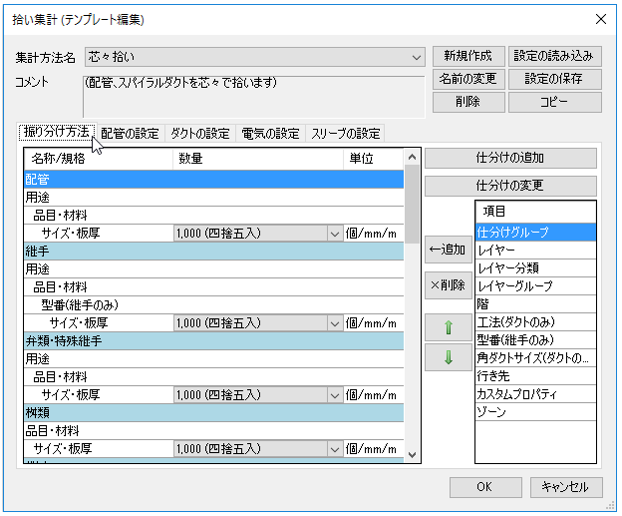Select 品目・材料 row under 桝類
The height and width of the screenshot is (516, 622).
(x=214, y=430)
